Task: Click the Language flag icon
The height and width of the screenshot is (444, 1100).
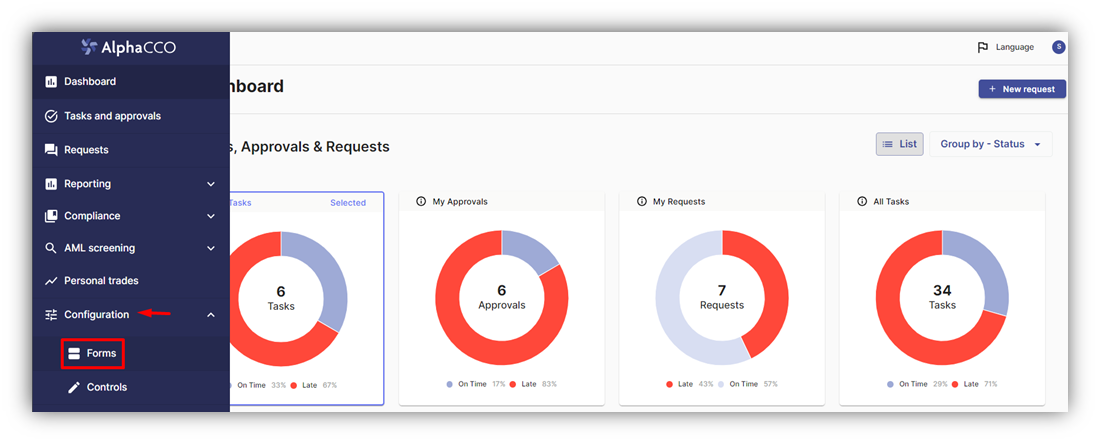Action: [x=983, y=48]
